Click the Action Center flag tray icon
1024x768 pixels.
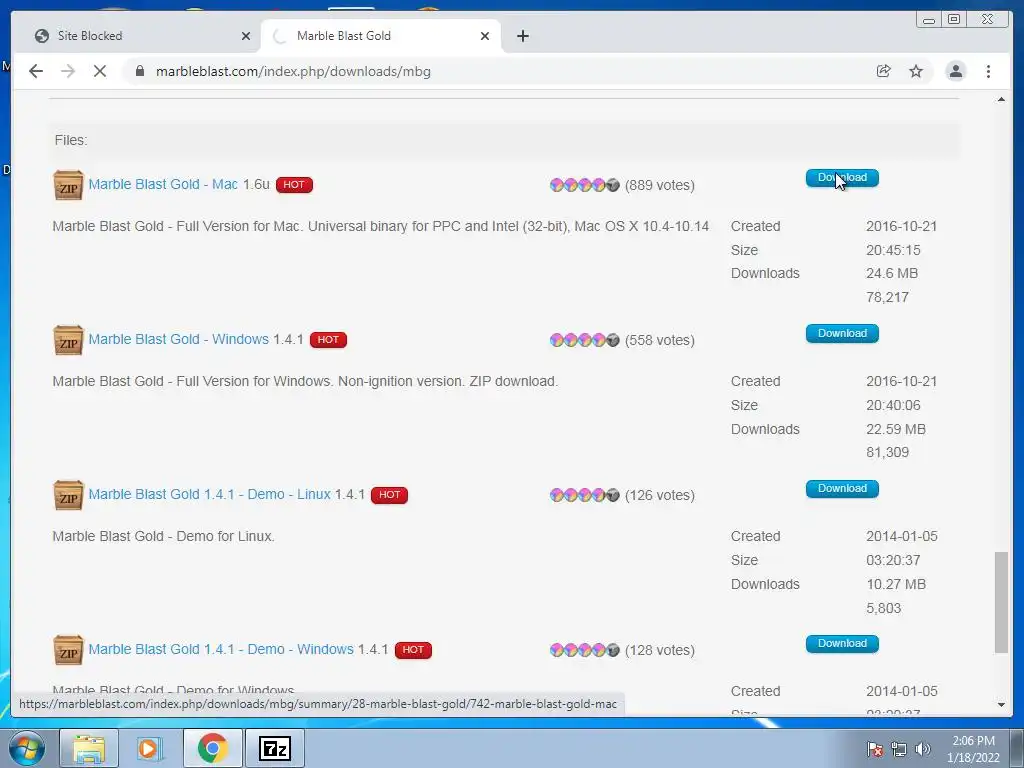pos(874,749)
